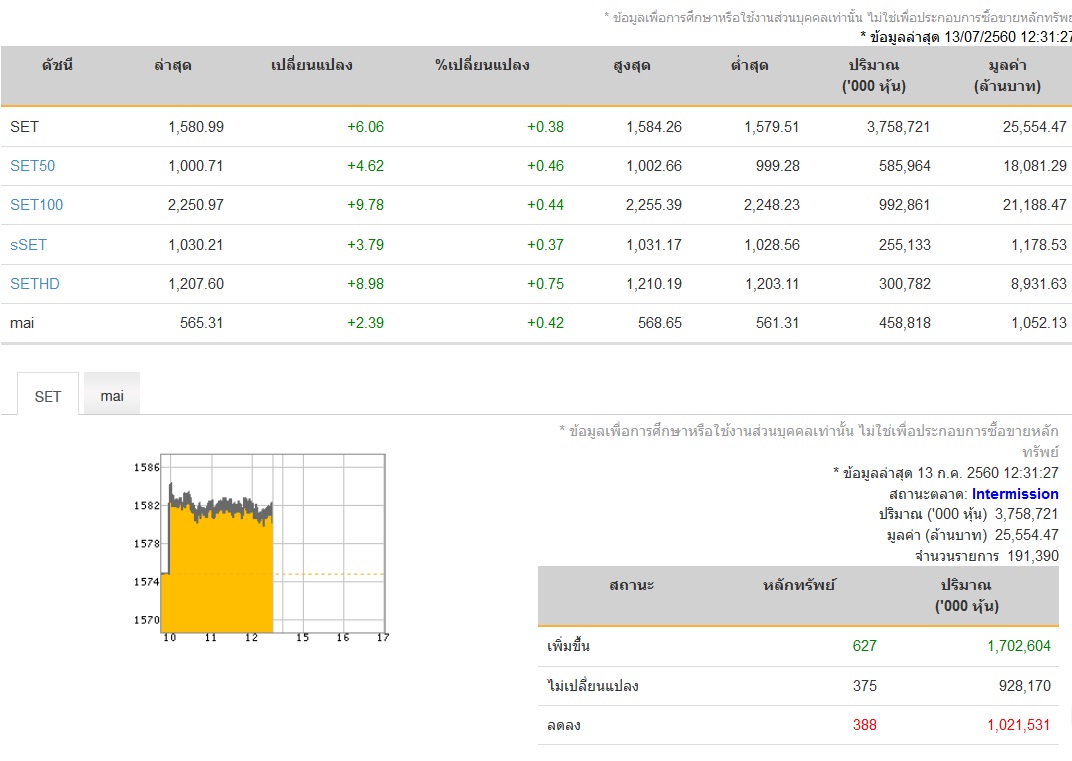Open the SET50 index link
The height and width of the screenshot is (761, 1072).
32,165
